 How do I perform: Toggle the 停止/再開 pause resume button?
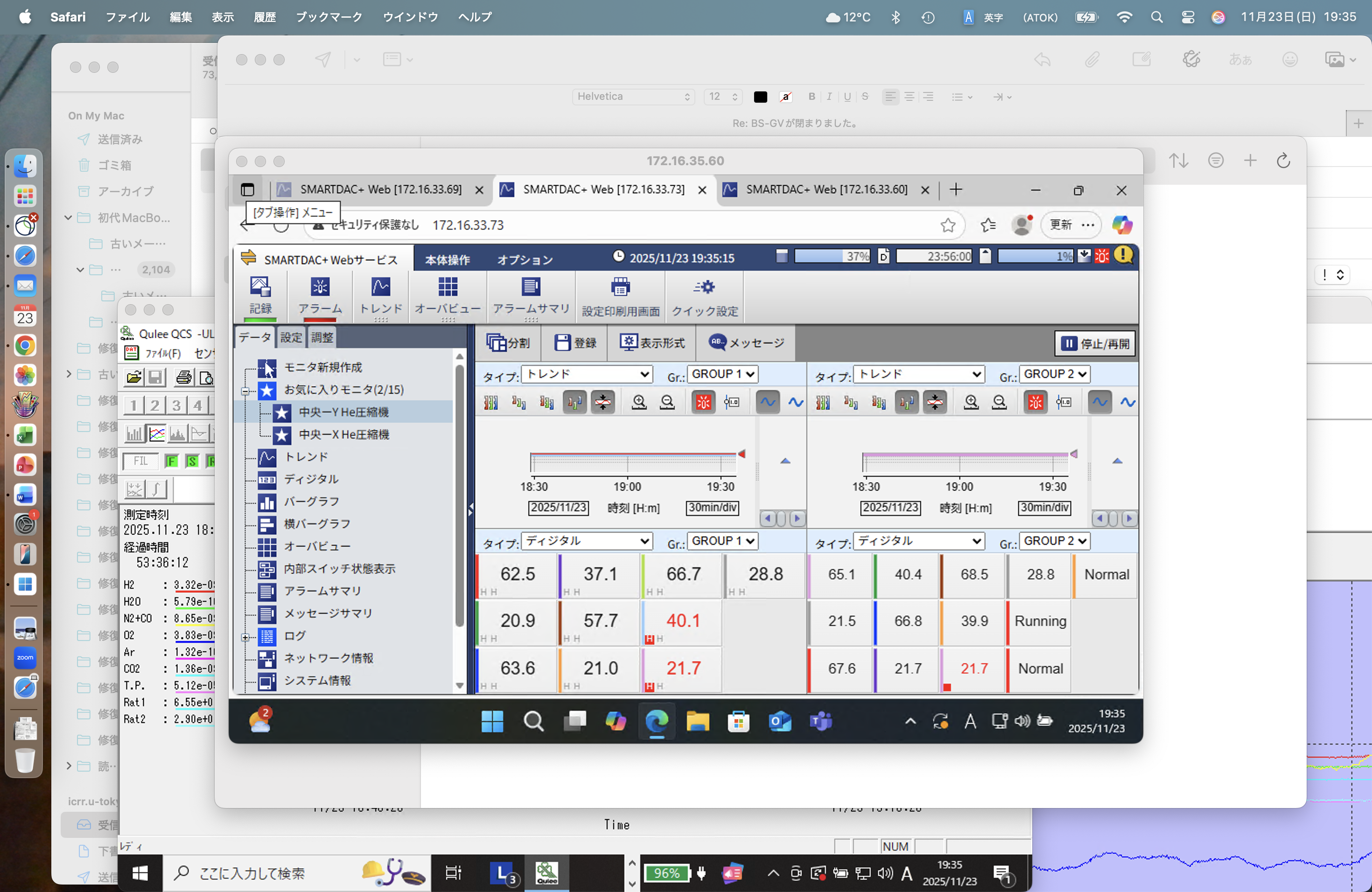[x=1095, y=343]
